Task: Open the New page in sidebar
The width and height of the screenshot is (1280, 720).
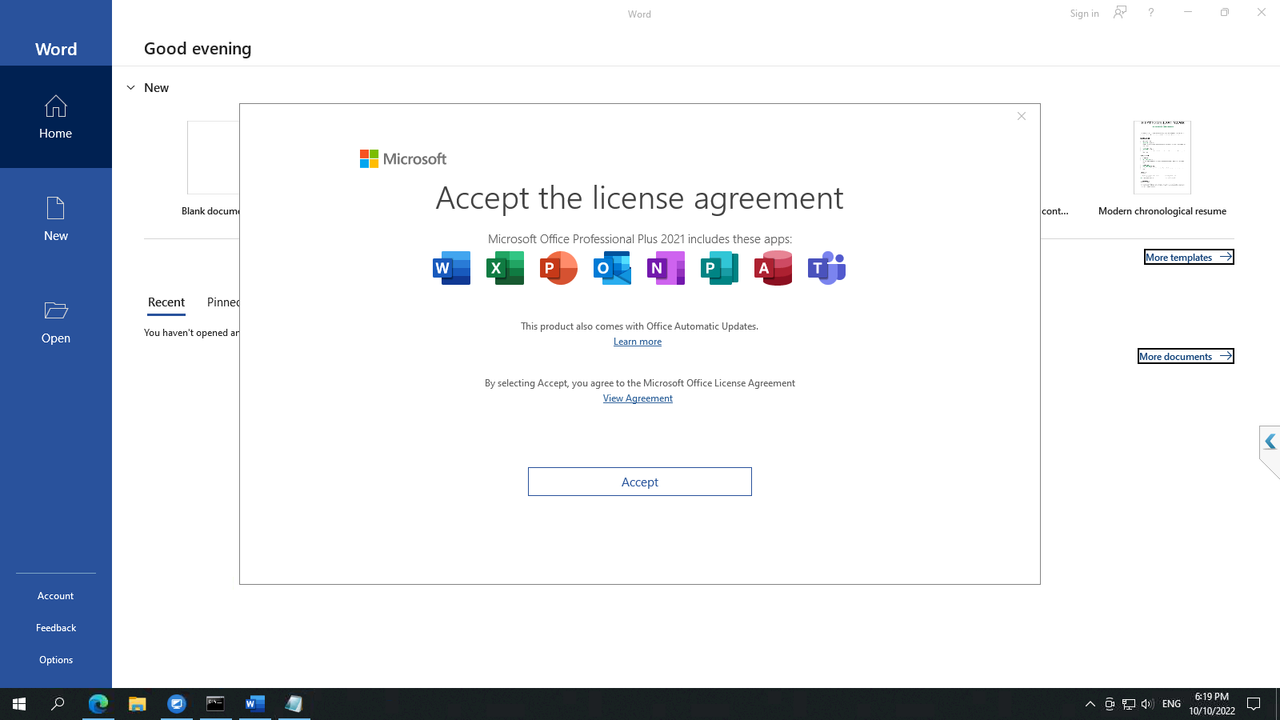Action: 56,219
